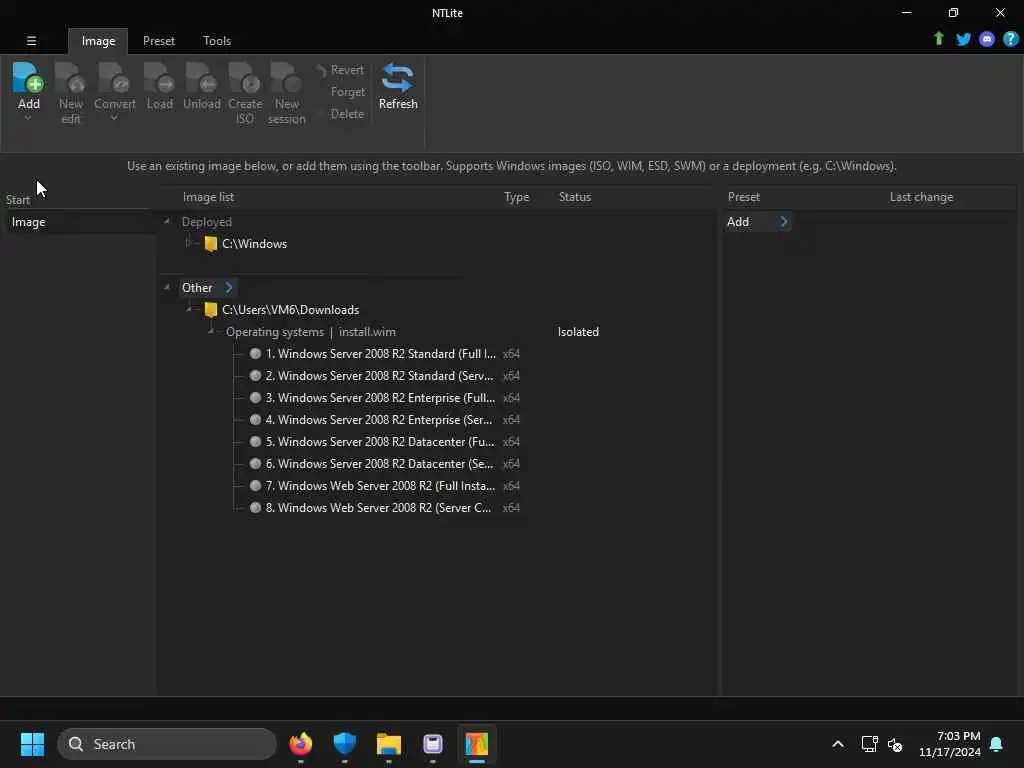Click the Type column header
The width and height of the screenshot is (1024, 768).
click(x=517, y=197)
